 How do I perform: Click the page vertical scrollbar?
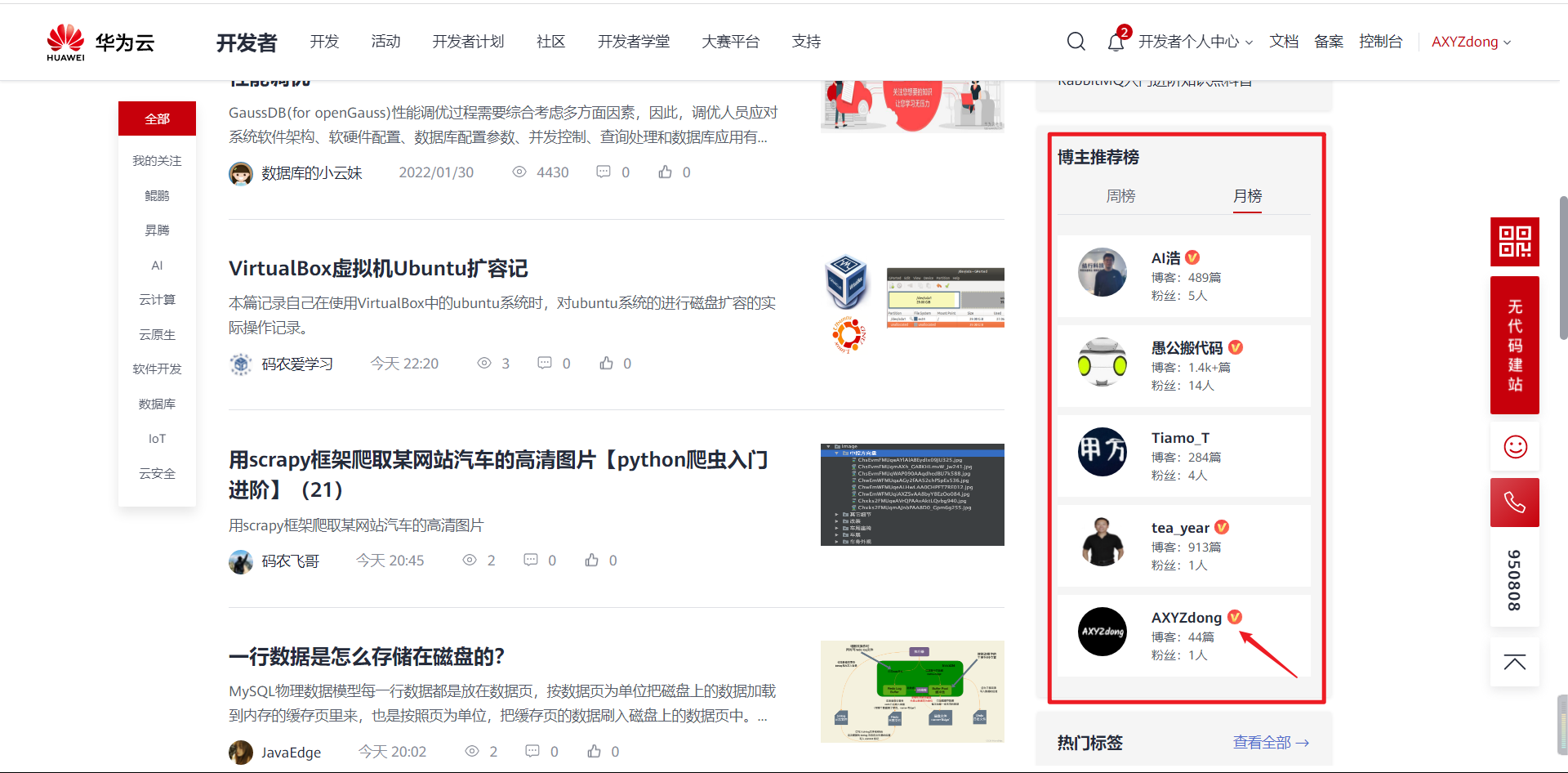(1563, 267)
